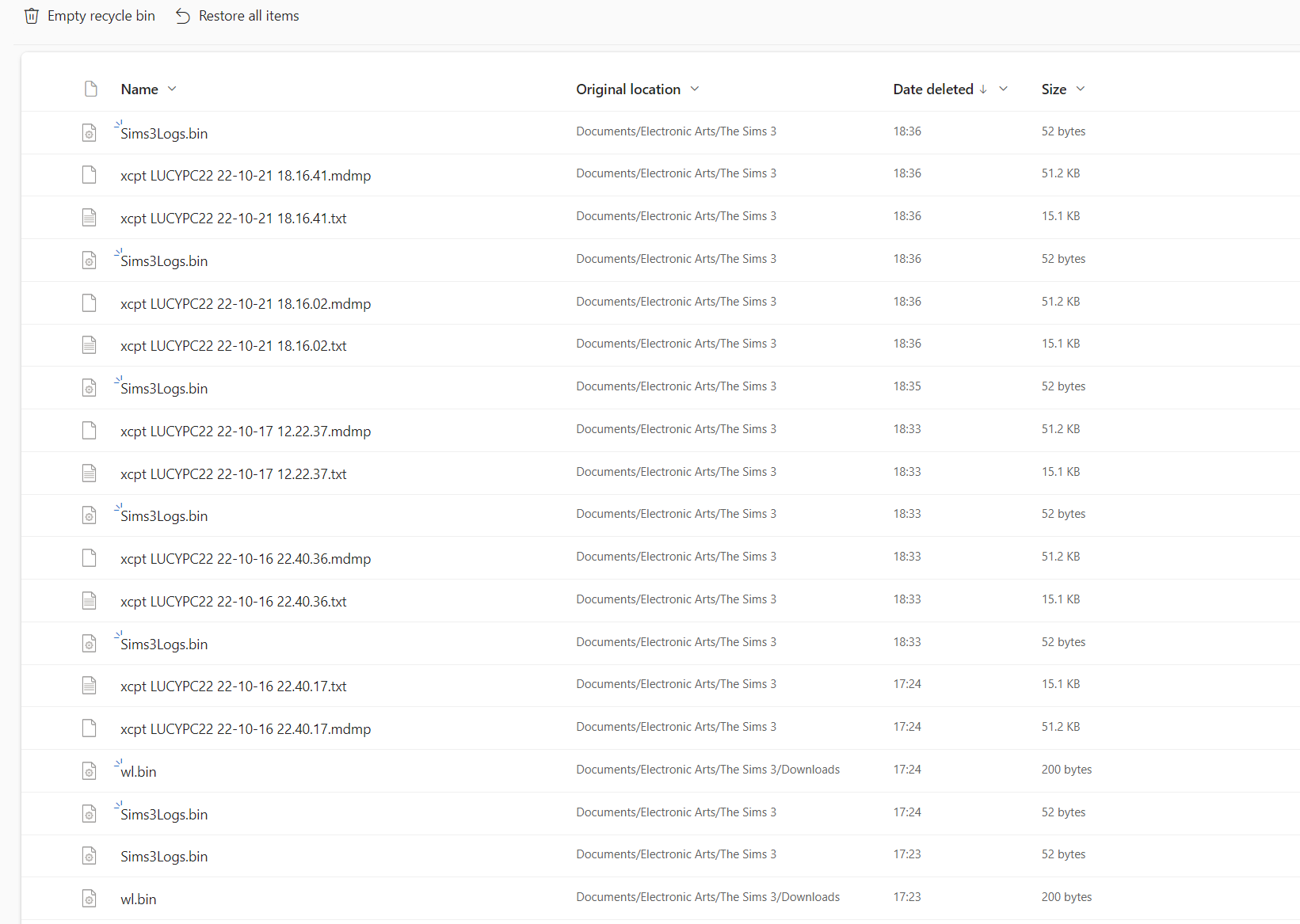
Task: Click file icon for xcpt LUCYPC22 22-10-16 22.40.36.txt
Action: (90, 600)
